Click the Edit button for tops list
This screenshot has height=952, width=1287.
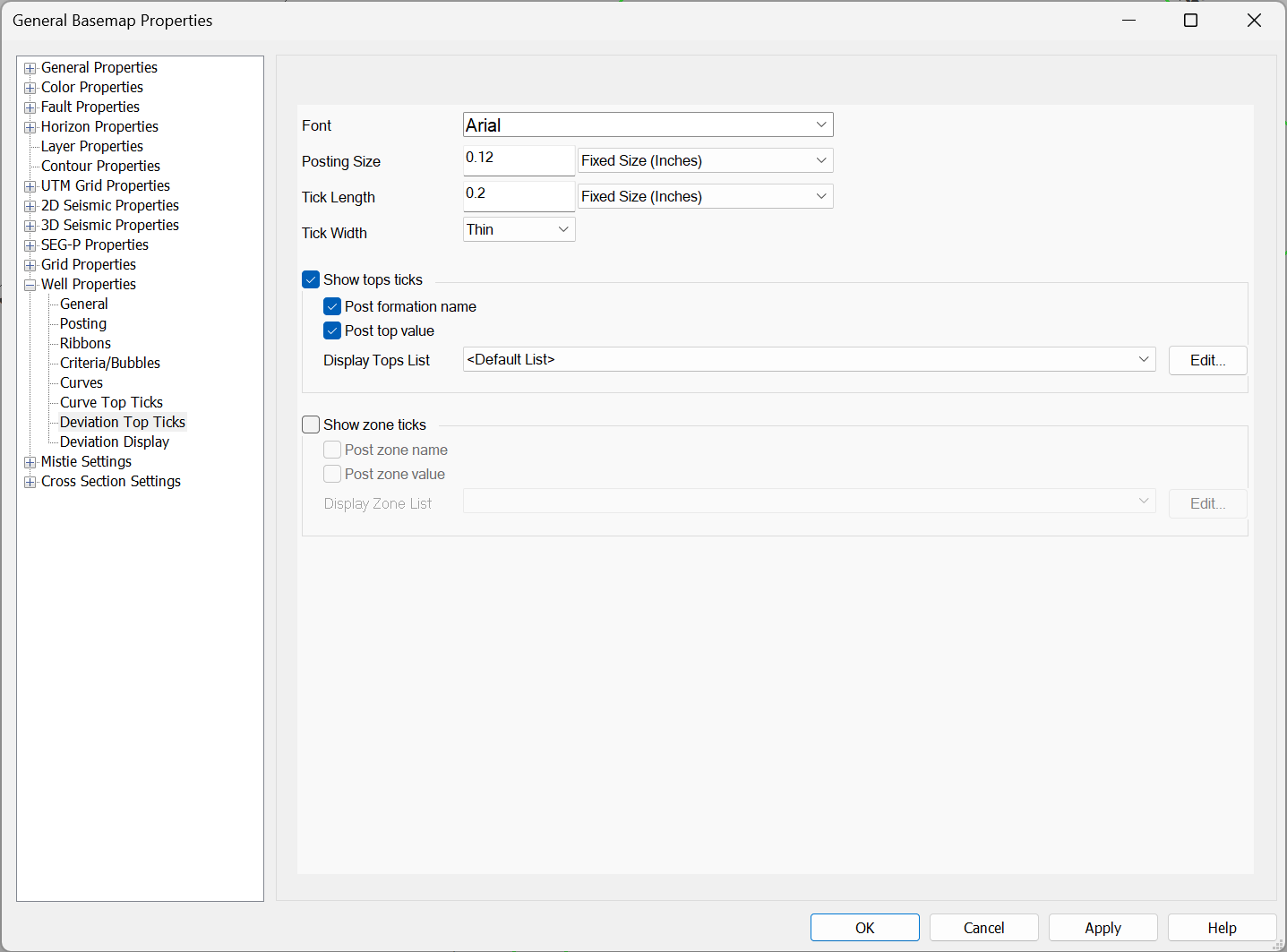coord(1207,360)
